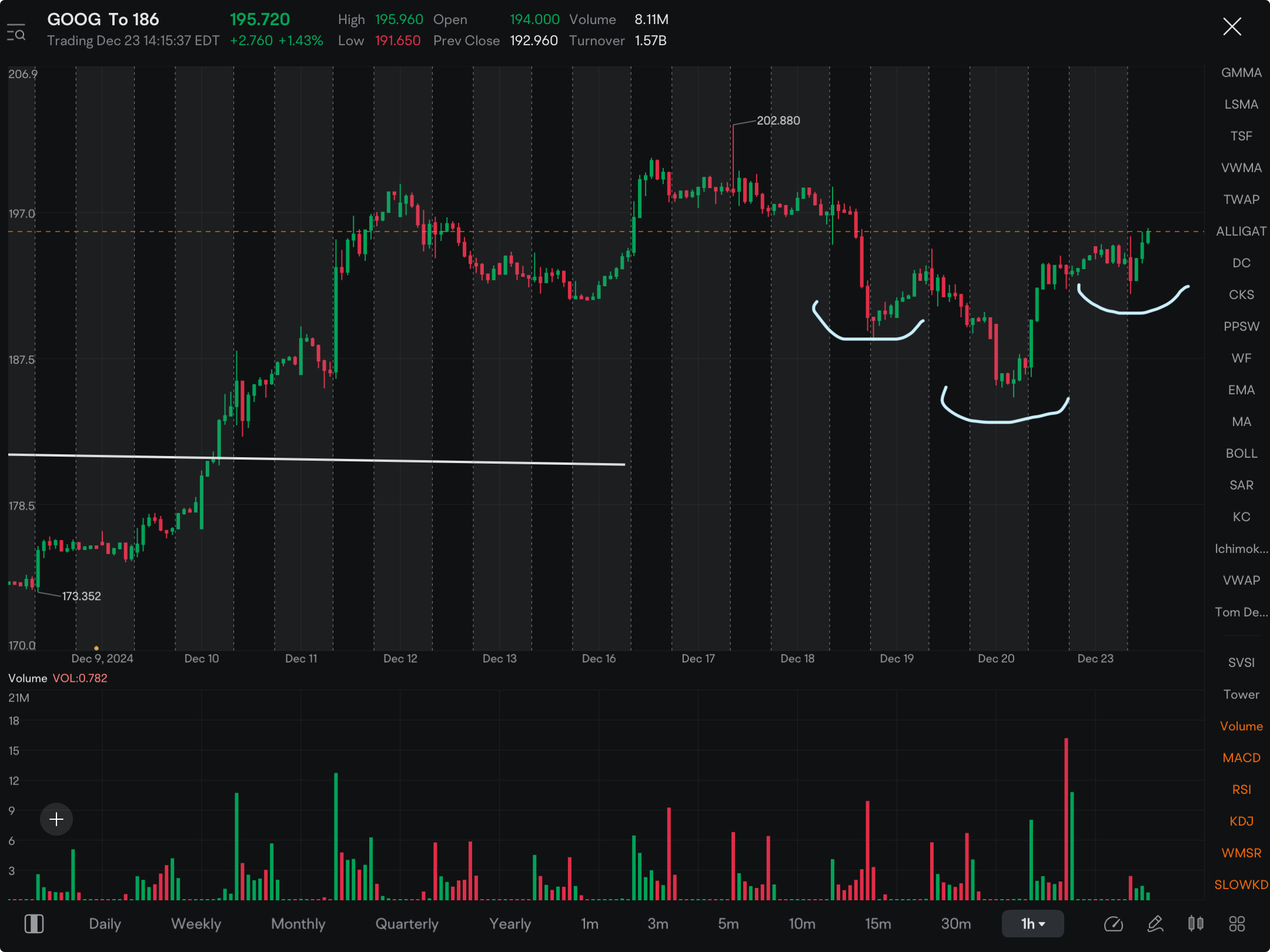Switch to the Daily timeframe
This screenshot has width=1270, height=952.
coord(105,924)
